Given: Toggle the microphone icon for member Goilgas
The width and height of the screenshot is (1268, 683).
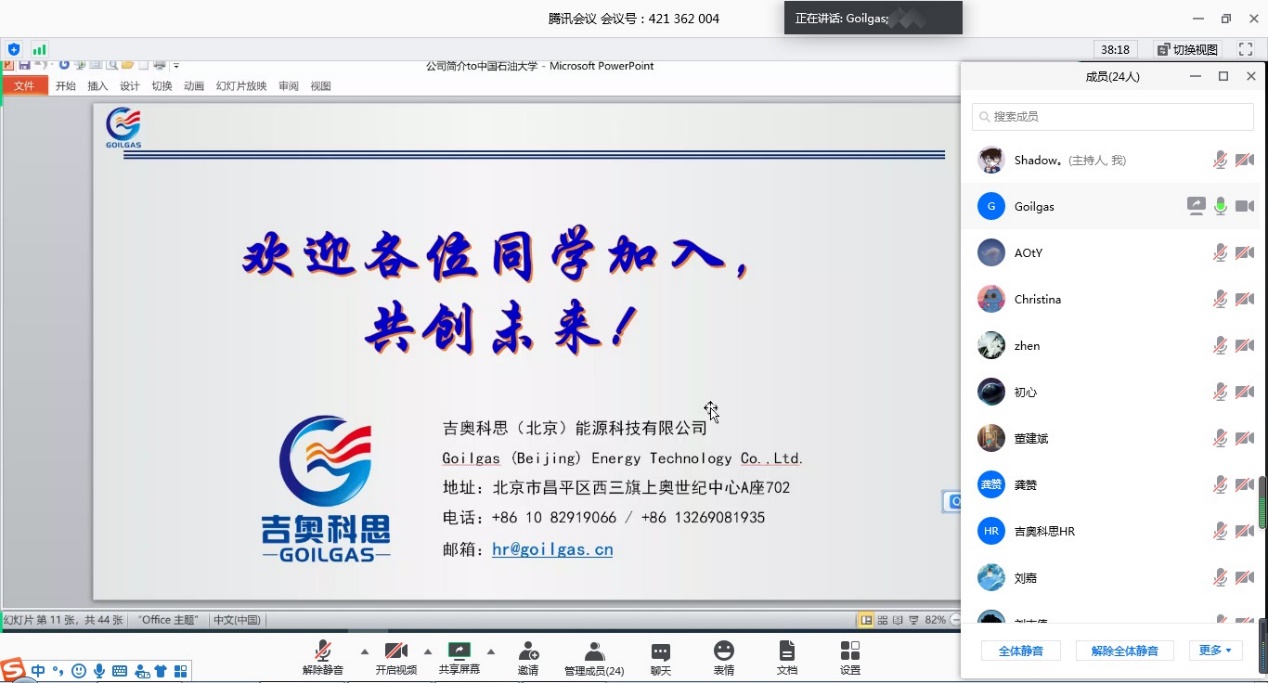Looking at the screenshot, I should [x=1220, y=206].
